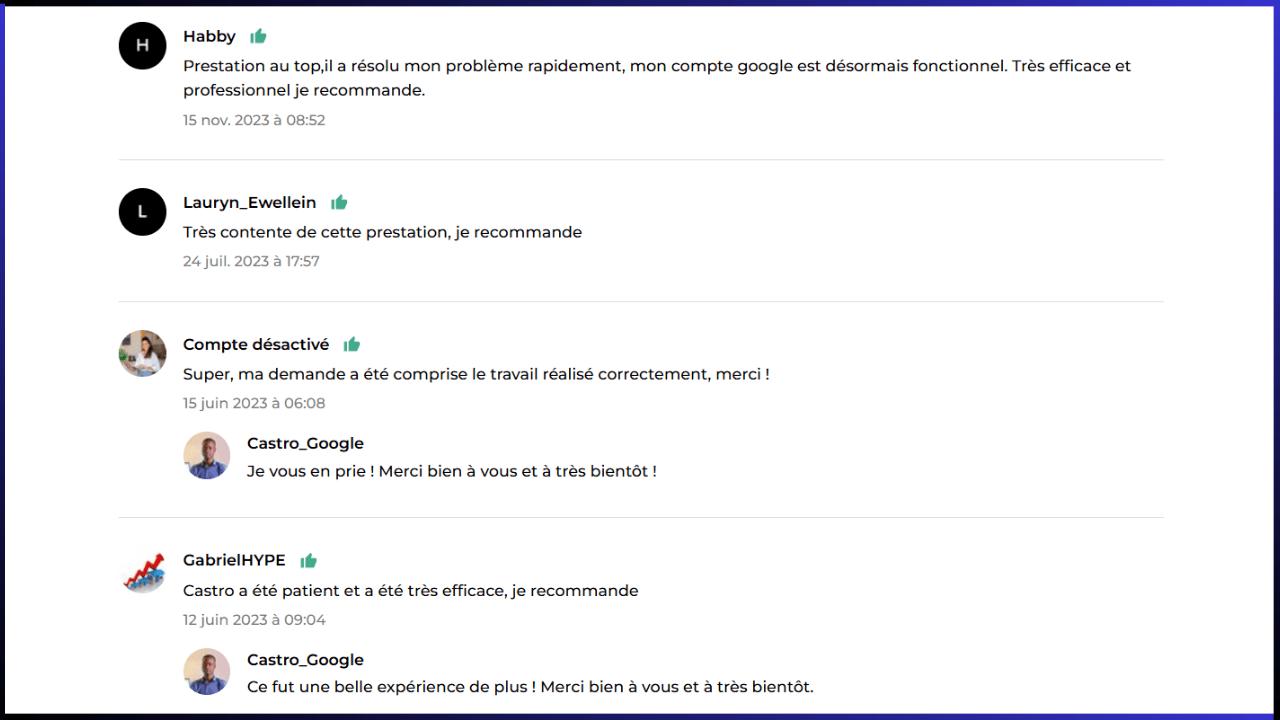The width and height of the screenshot is (1280, 720).
Task: Click the Compte désactivé username
Action: pos(255,344)
